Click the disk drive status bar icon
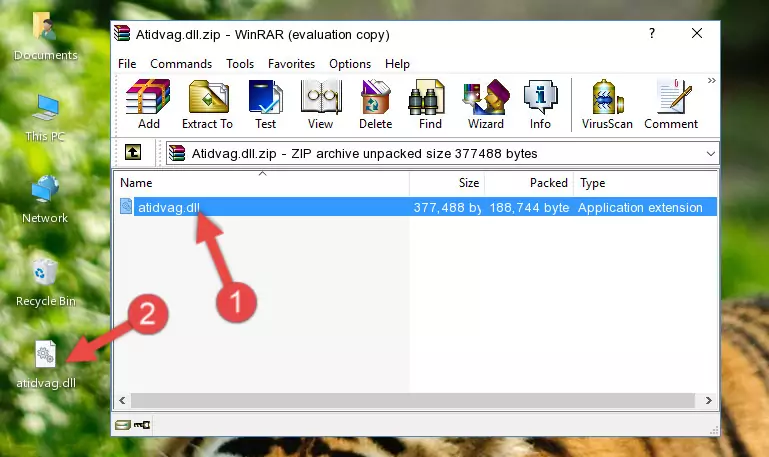 click(x=123, y=425)
